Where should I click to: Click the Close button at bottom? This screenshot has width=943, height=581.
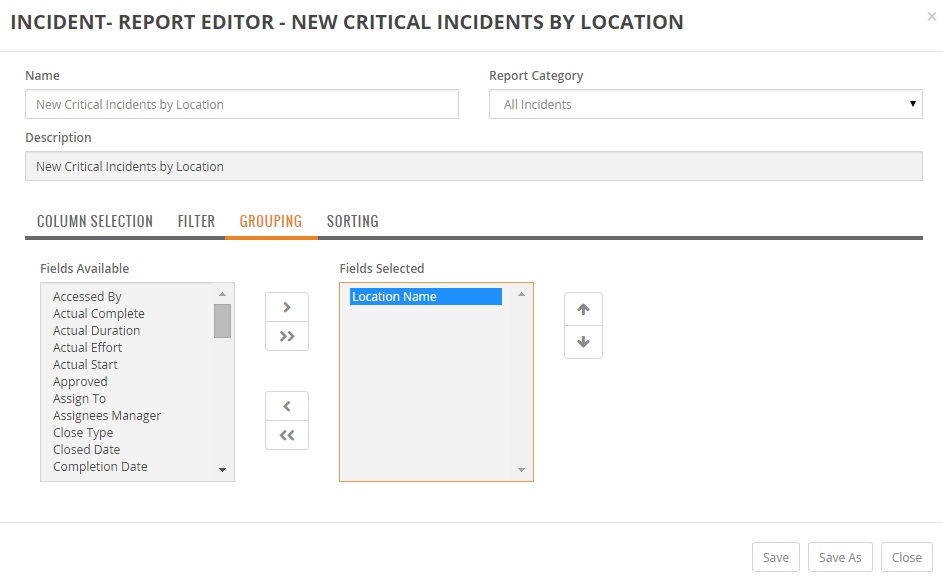pos(907,557)
